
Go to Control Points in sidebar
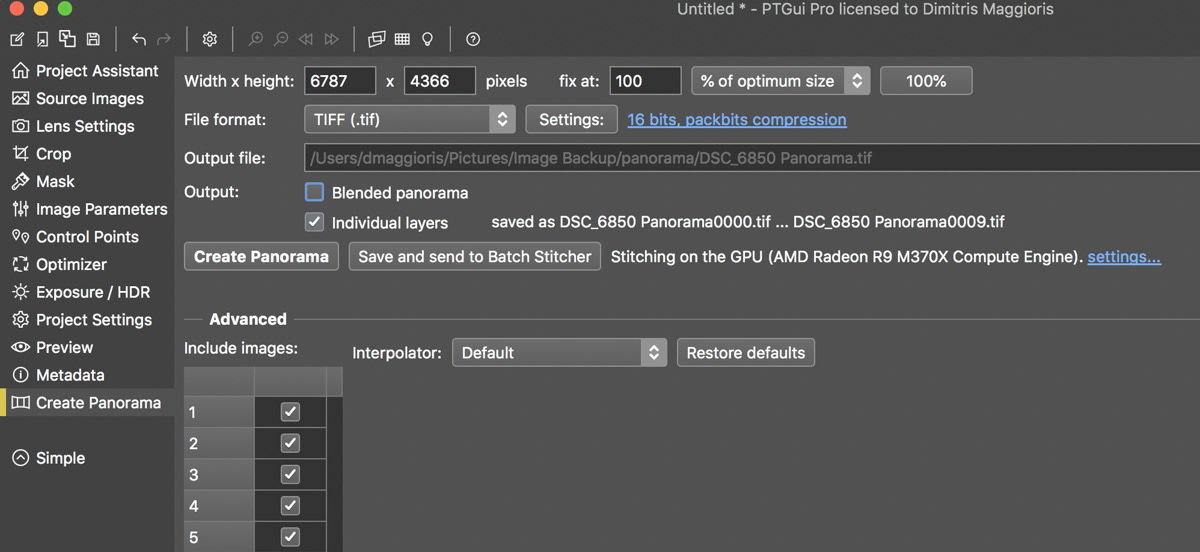click(87, 237)
